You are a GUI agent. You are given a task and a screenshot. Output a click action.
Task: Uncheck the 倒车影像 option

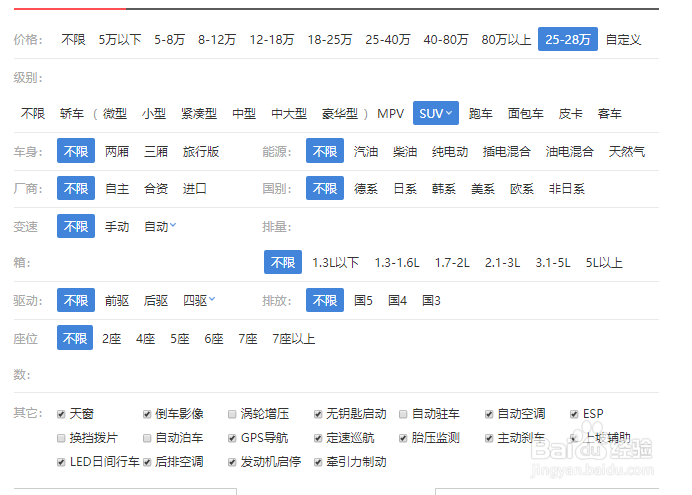click(147, 414)
